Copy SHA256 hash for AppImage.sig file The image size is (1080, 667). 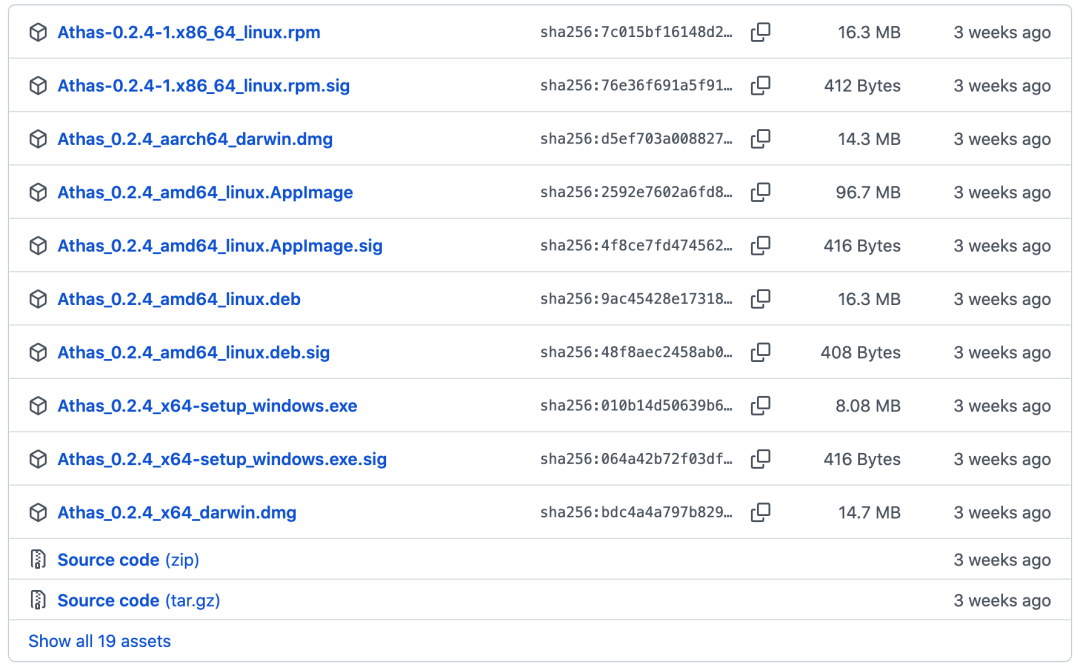click(760, 246)
